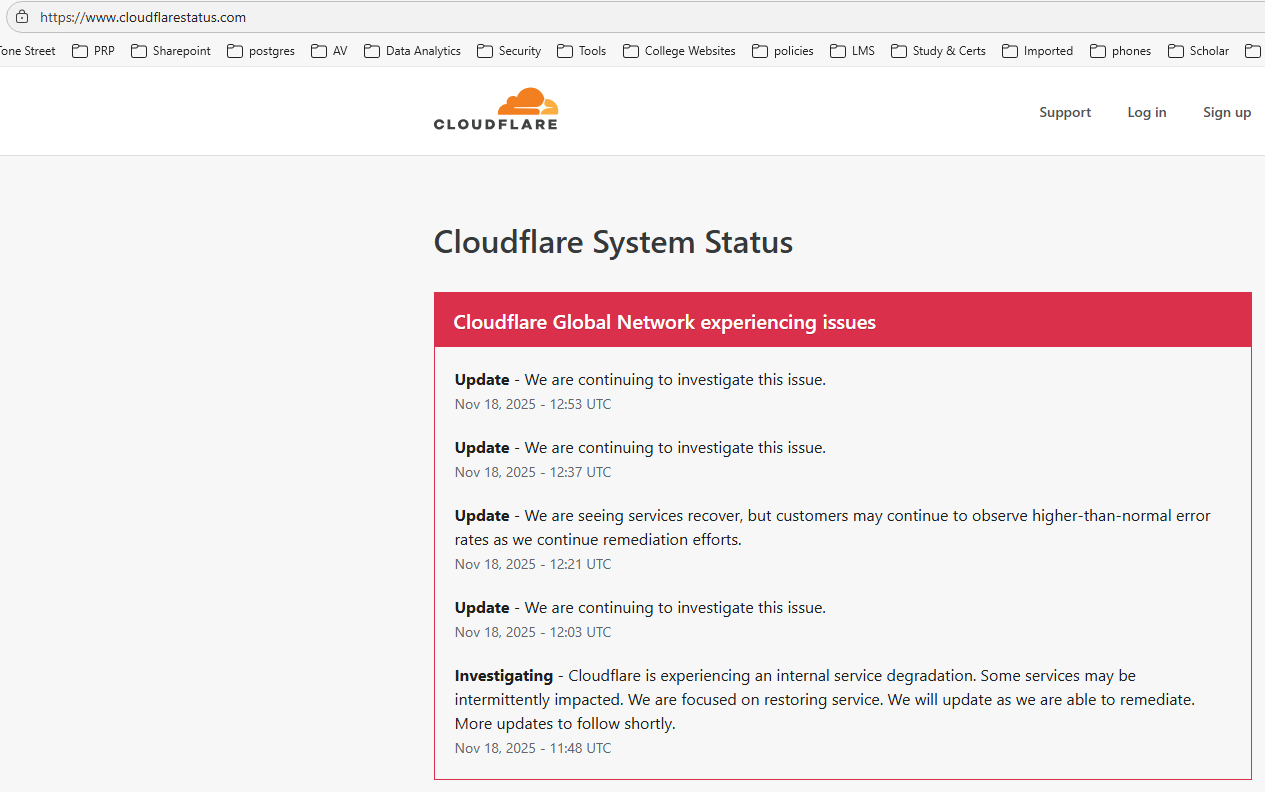Viewport: 1265px width, 792px height.
Task: Open the phones bookmarks folder
Action: tap(1121, 51)
